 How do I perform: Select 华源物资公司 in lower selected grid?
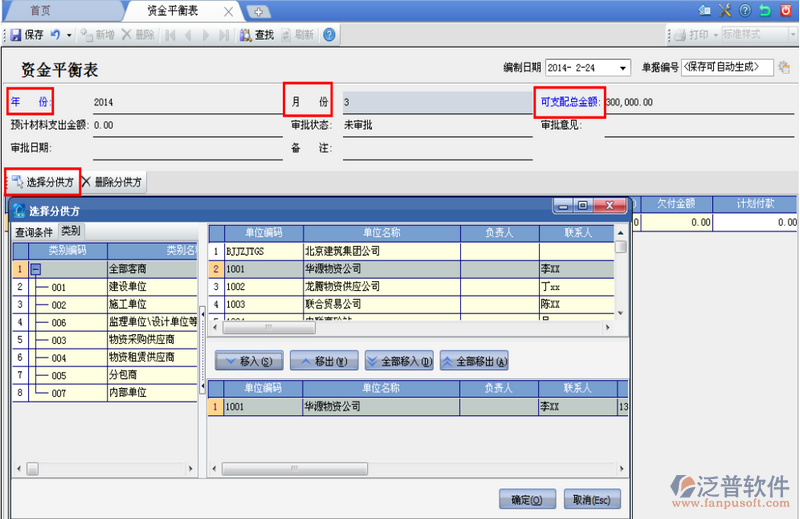418,407
